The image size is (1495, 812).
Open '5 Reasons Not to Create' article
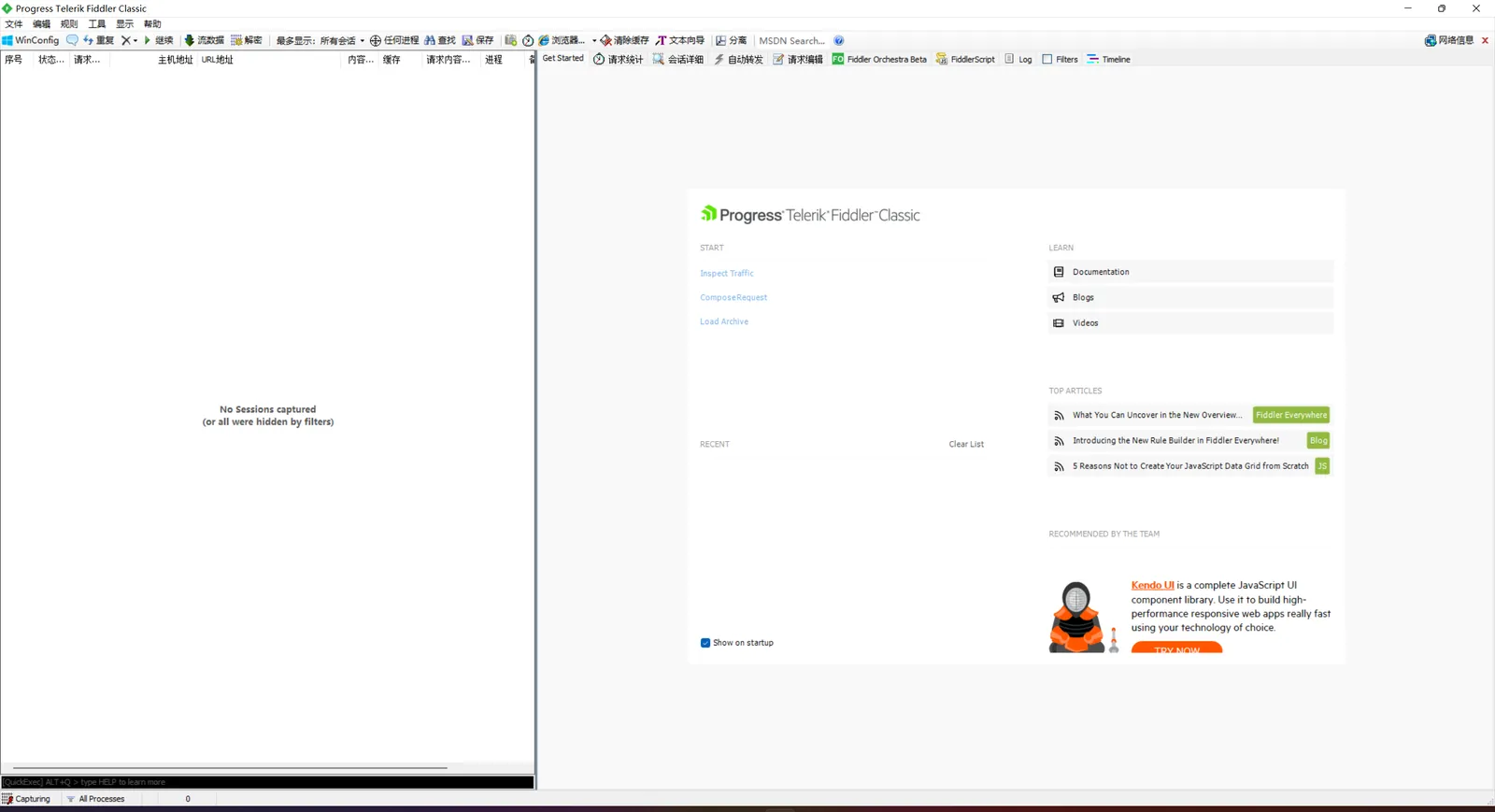[1190, 465]
